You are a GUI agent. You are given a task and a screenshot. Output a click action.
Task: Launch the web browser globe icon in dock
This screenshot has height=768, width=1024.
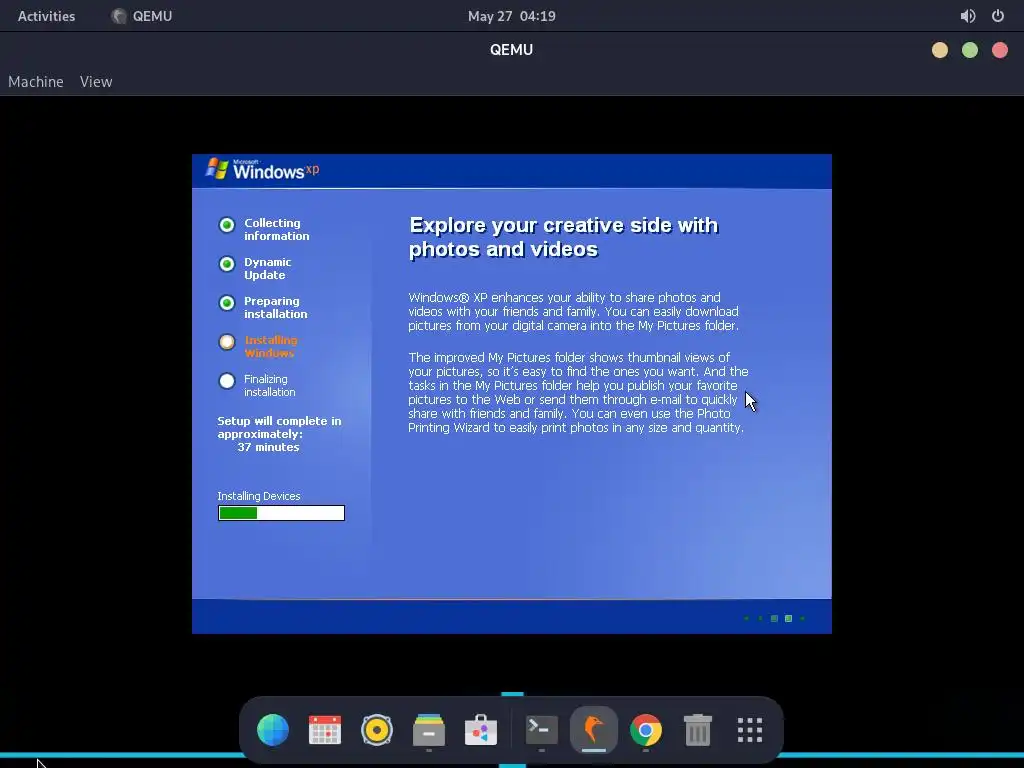273,729
